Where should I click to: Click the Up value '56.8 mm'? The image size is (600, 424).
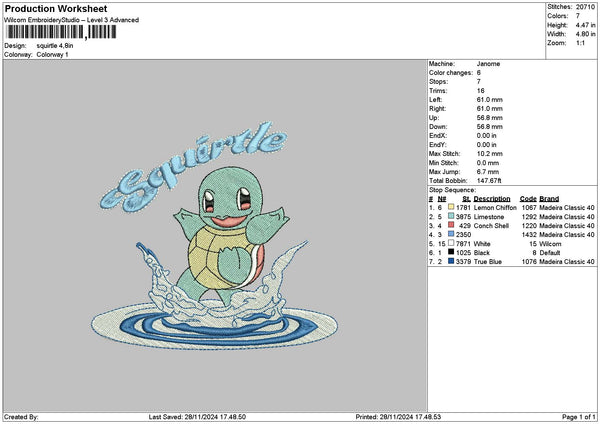click(489, 118)
